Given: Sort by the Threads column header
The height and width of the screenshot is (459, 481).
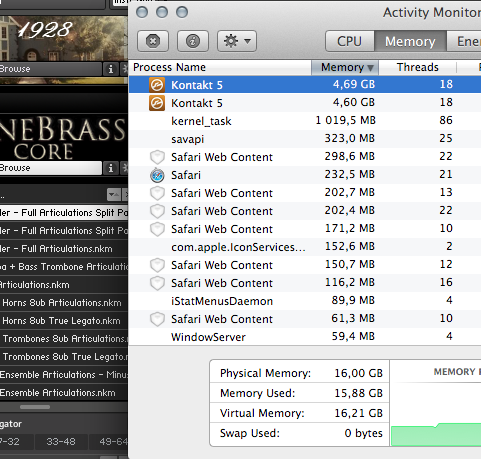Looking at the screenshot, I should pyautogui.click(x=417, y=67).
